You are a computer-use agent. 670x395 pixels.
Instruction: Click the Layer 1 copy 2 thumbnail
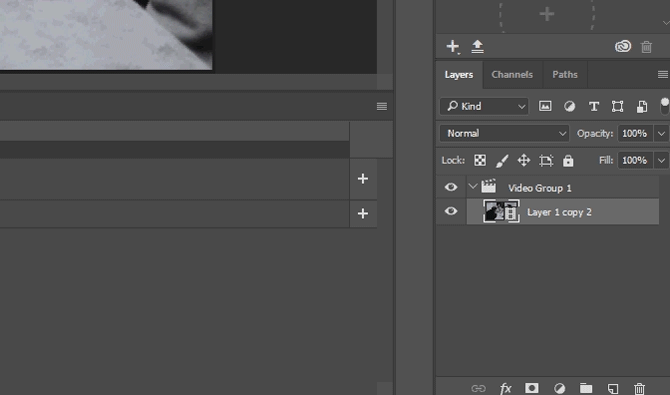[x=502, y=211]
